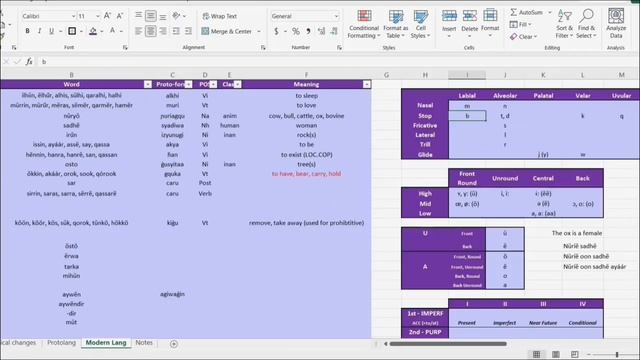Align text to top

click(139, 16)
